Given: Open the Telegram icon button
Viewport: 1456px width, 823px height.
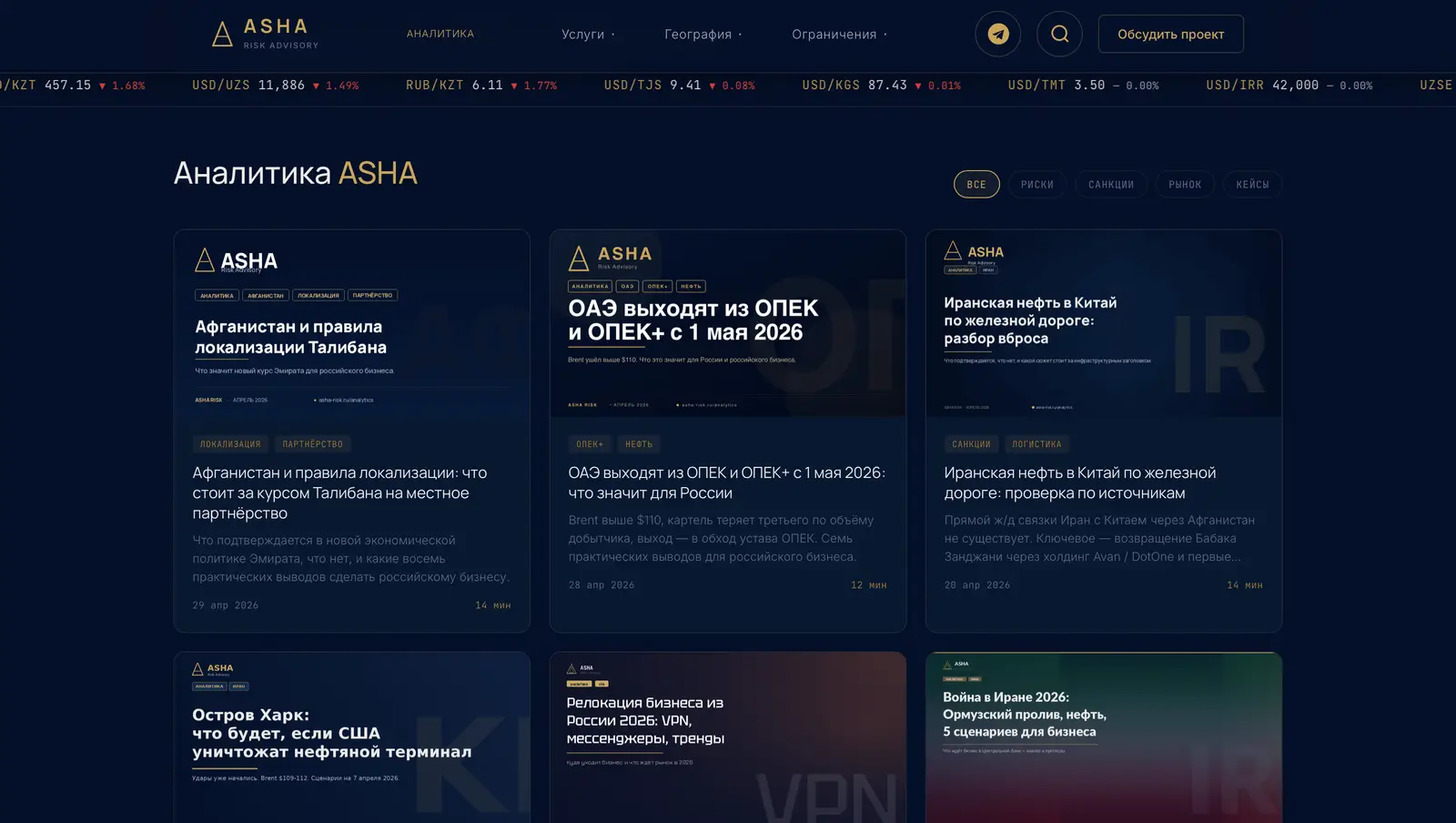Looking at the screenshot, I should (x=998, y=35).
